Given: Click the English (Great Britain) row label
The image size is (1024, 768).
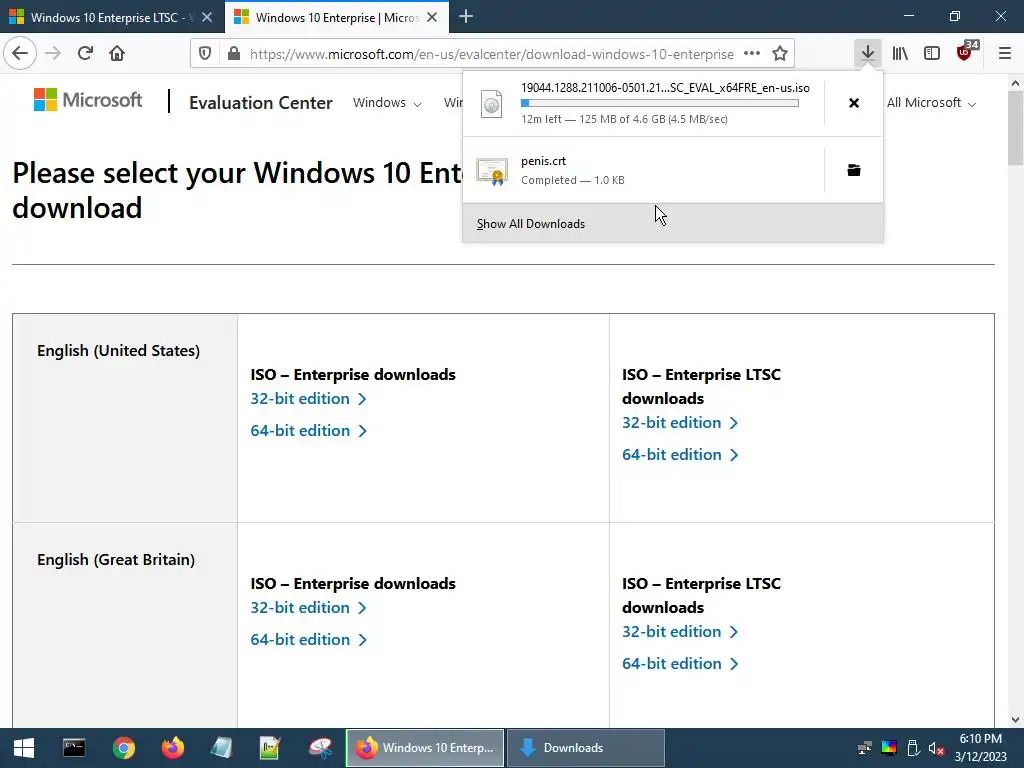Looking at the screenshot, I should (x=116, y=560).
